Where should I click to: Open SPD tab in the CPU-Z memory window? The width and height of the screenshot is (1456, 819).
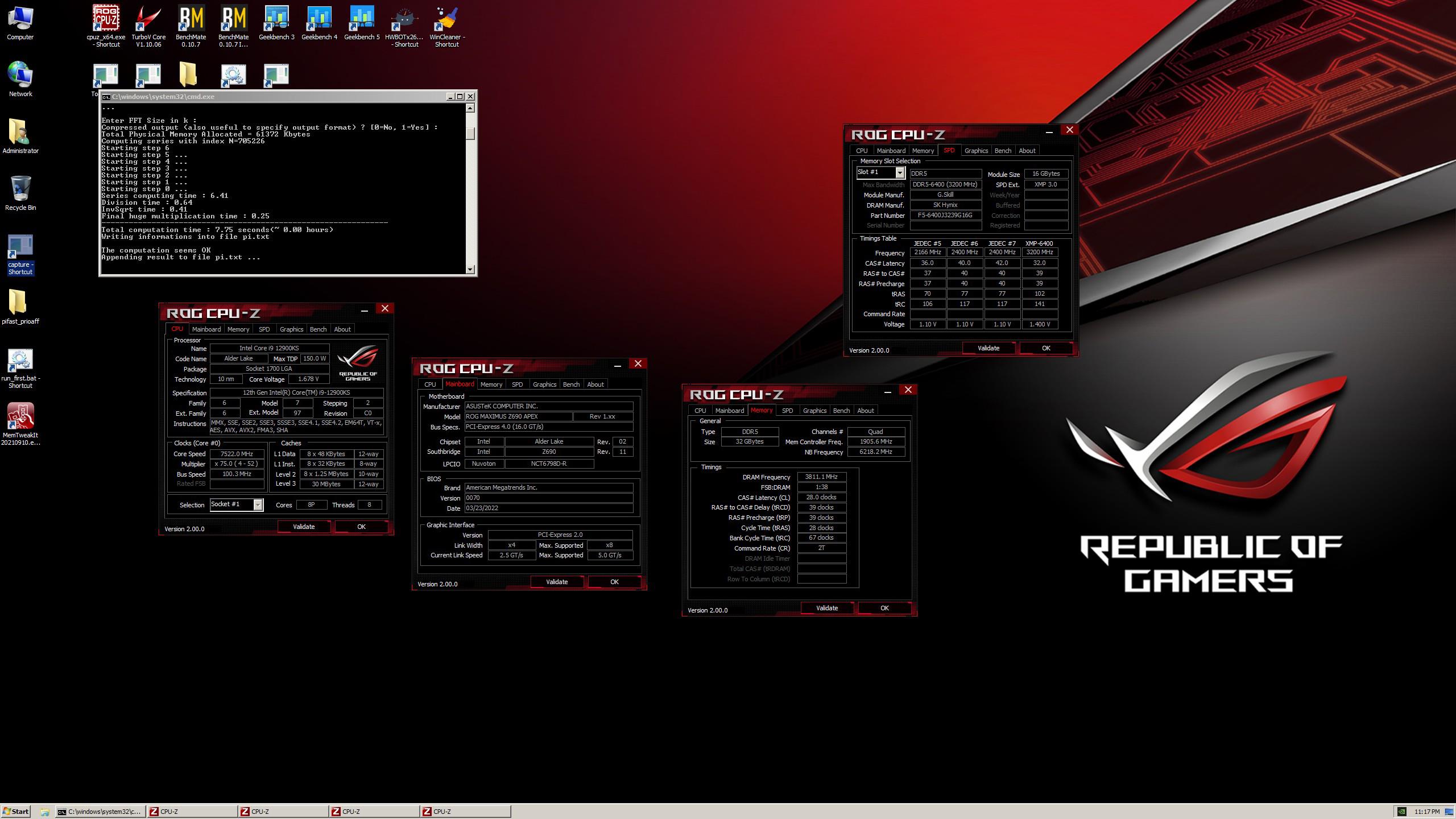787,411
